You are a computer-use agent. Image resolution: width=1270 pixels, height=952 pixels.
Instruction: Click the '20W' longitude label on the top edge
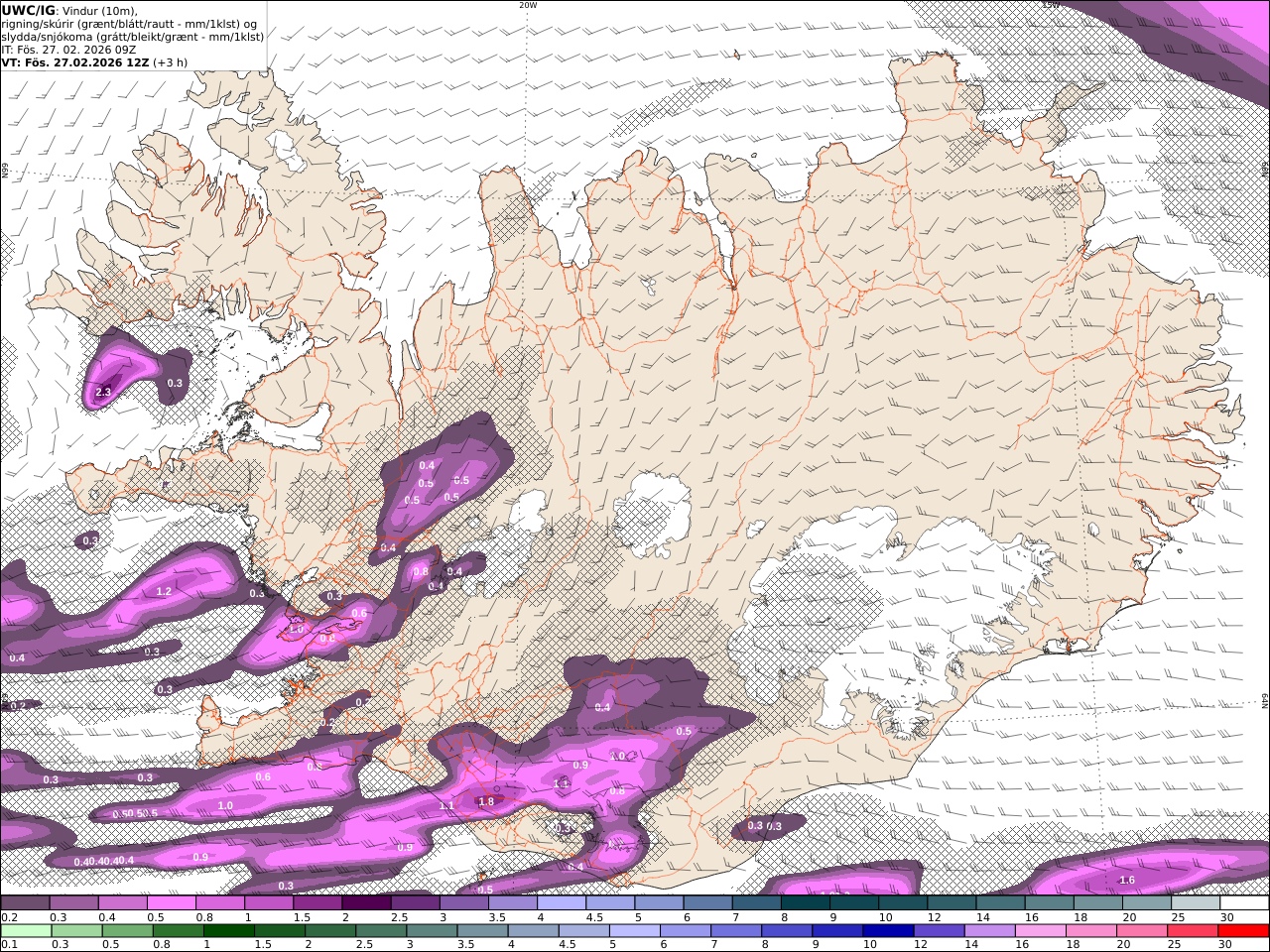(x=528, y=5)
